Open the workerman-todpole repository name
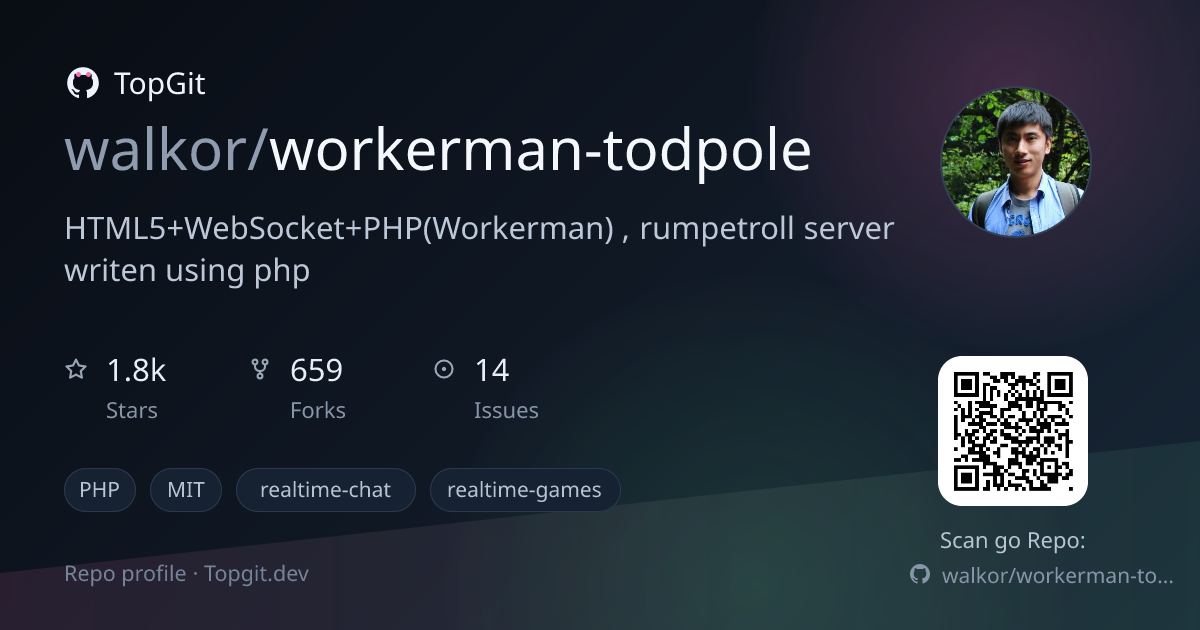This screenshot has height=630, width=1200. tap(541, 151)
